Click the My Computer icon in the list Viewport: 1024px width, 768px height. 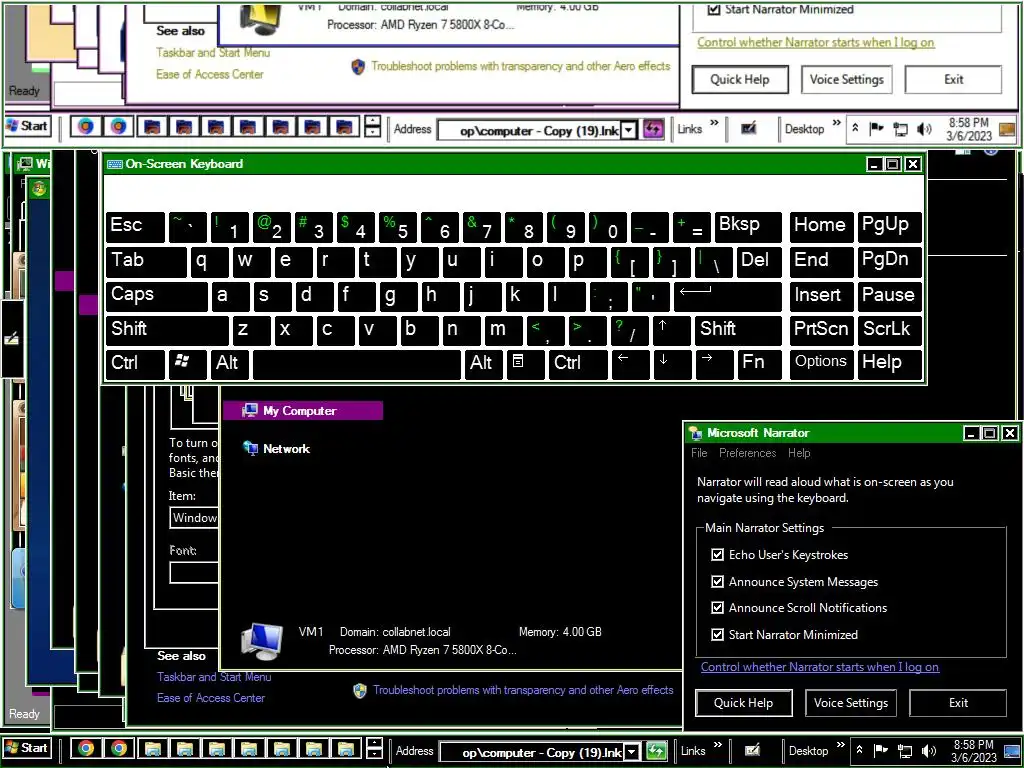[249, 411]
